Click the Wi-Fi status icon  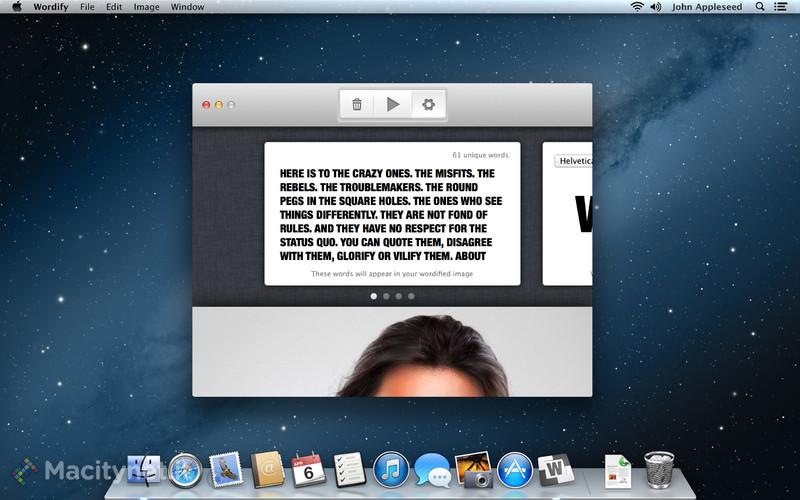click(637, 7)
